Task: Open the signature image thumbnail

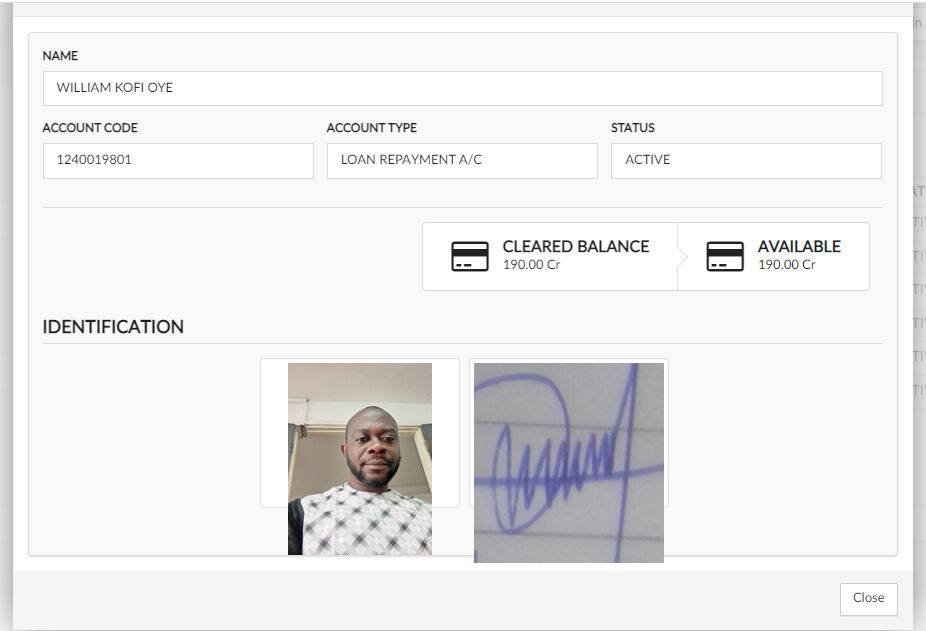Action: tap(569, 463)
